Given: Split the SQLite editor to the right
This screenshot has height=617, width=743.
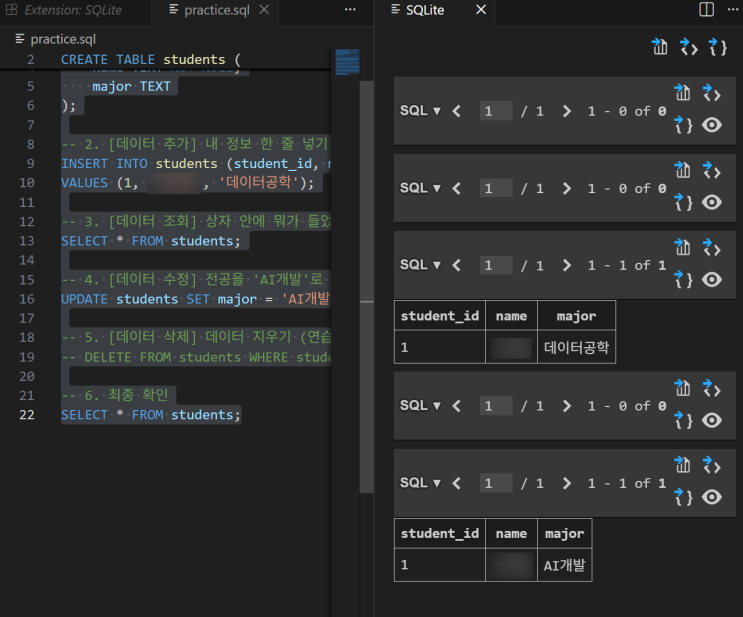Looking at the screenshot, I should pyautogui.click(x=707, y=9).
